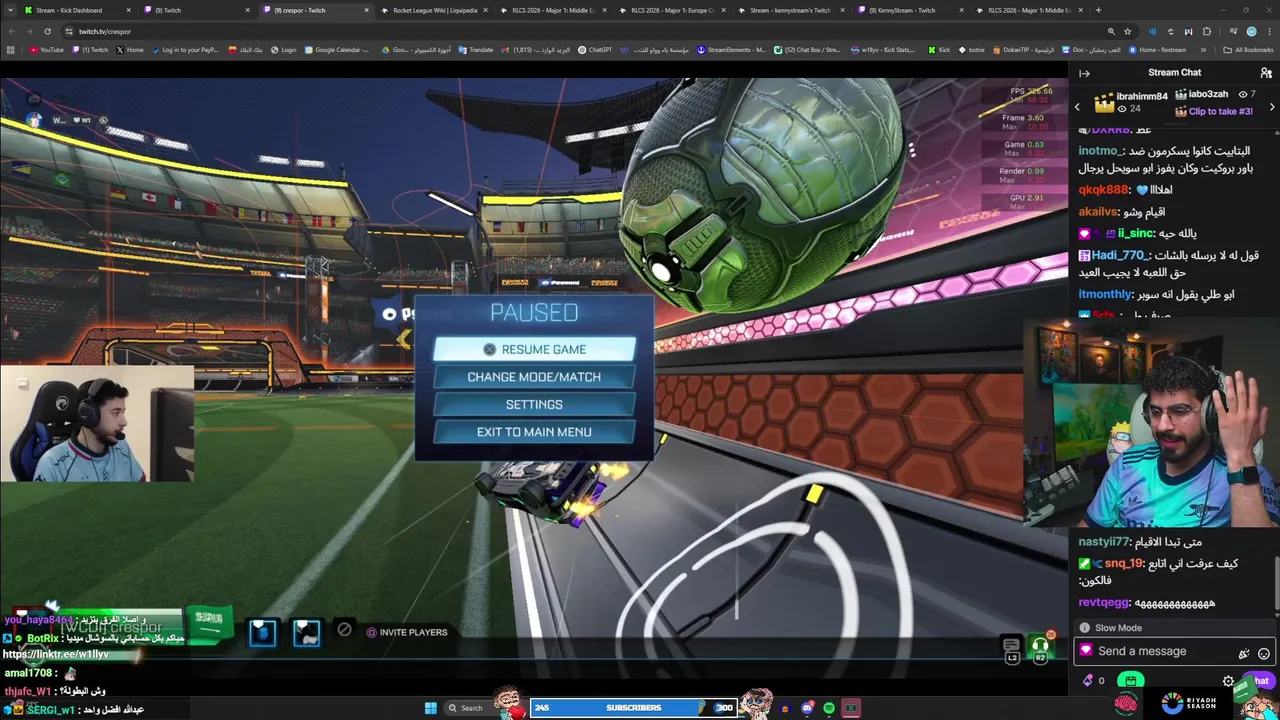Open ibrahimm84 top gifter entry
The width and height of the screenshot is (1280, 720).
pyautogui.click(x=1131, y=102)
